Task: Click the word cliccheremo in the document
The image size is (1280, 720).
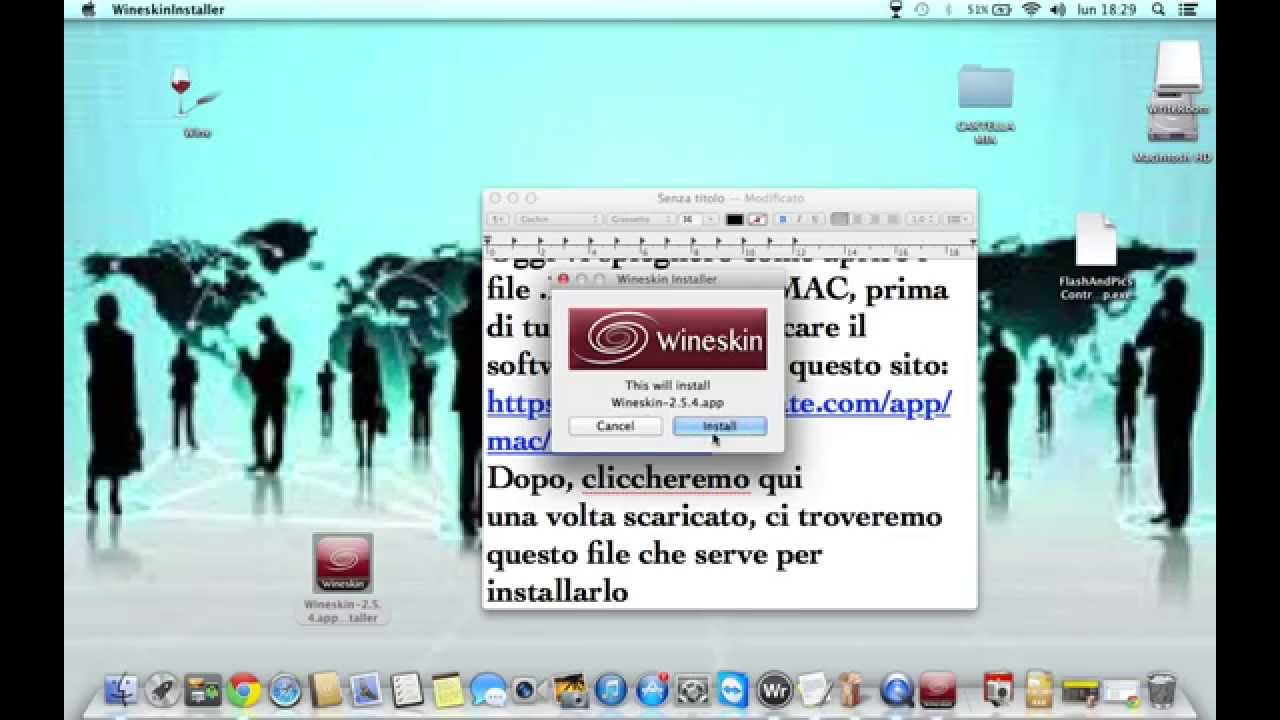Action: [x=666, y=479]
